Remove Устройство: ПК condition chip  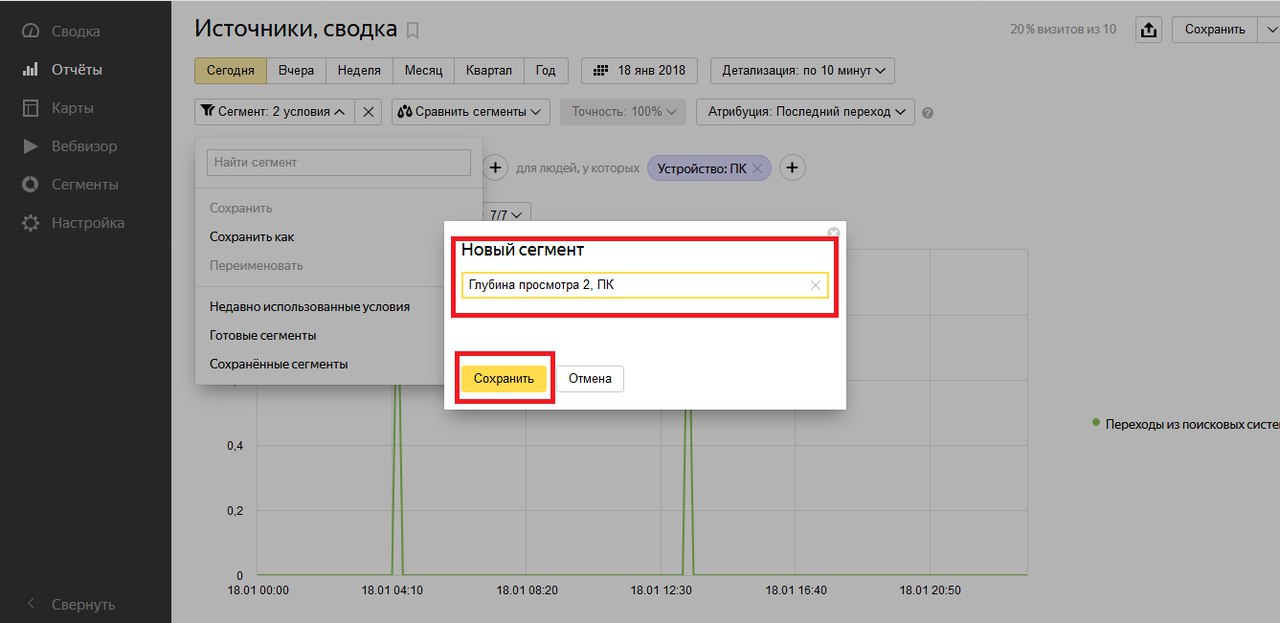[x=757, y=169]
